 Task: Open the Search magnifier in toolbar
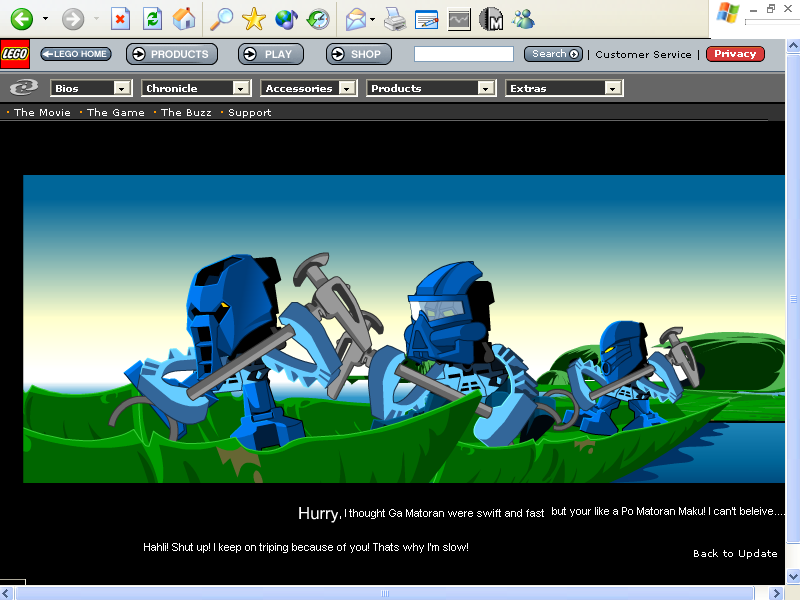[x=221, y=19]
